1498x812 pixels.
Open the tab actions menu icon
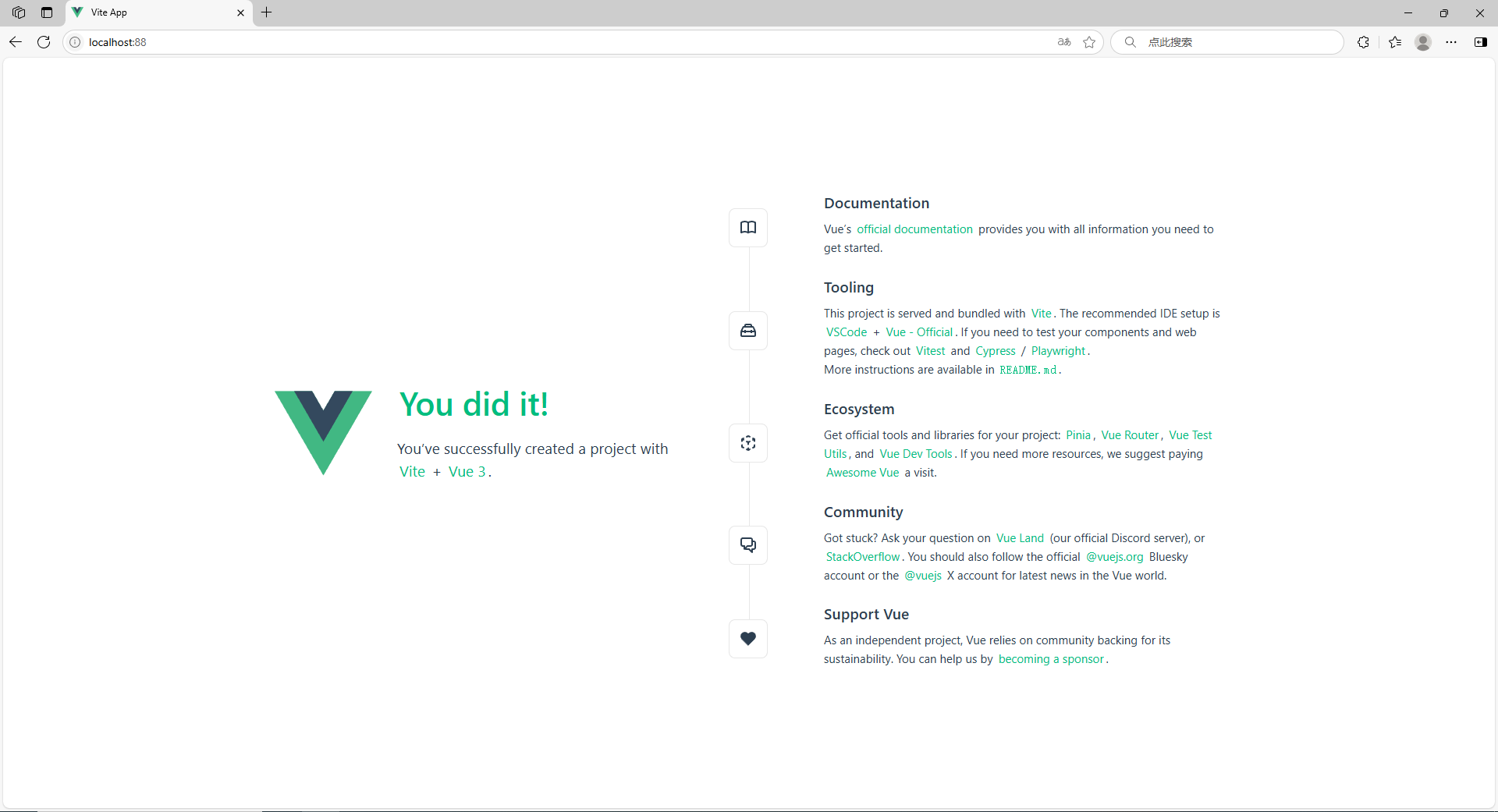tap(47, 12)
